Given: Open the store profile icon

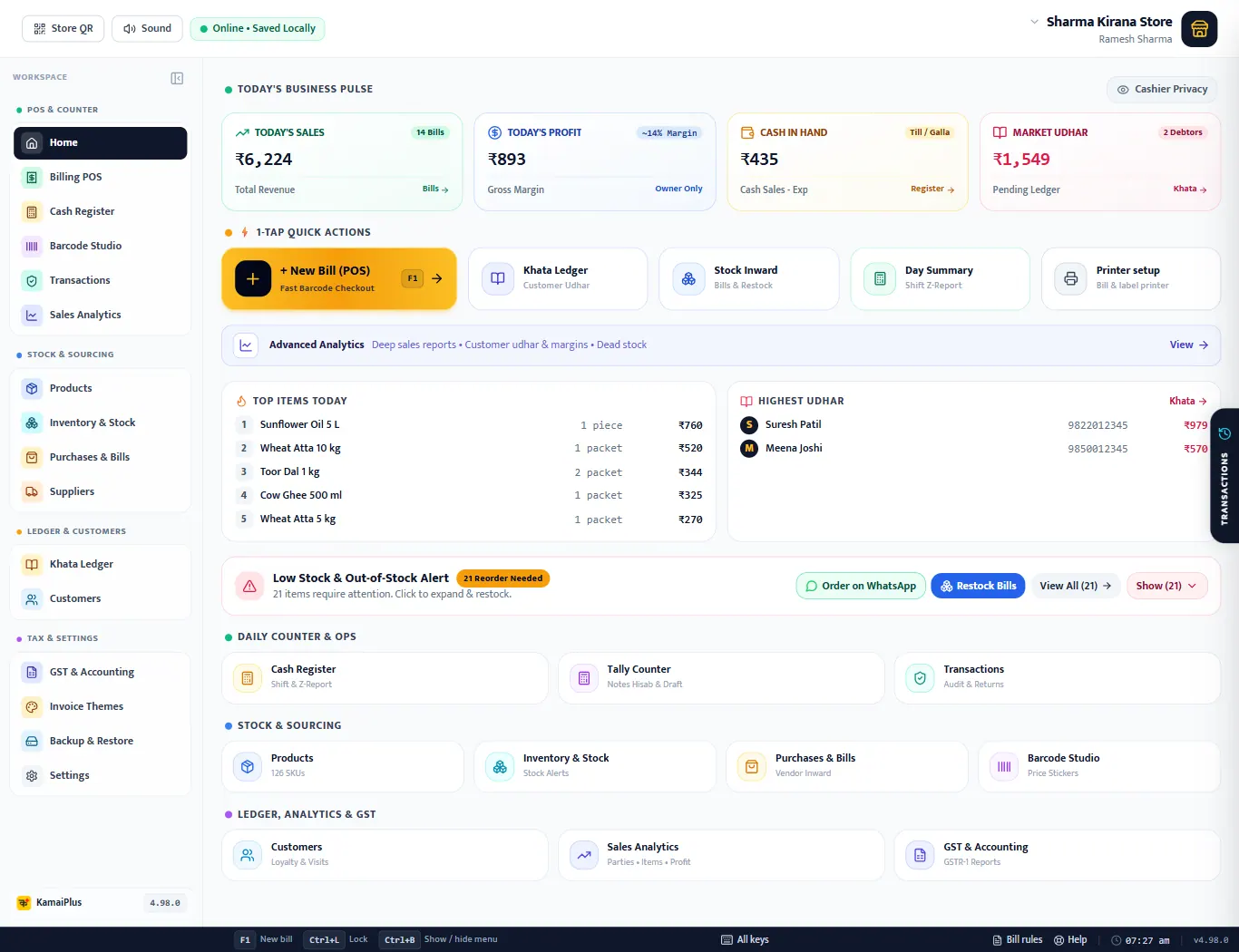Looking at the screenshot, I should pyautogui.click(x=1199, y=29).
